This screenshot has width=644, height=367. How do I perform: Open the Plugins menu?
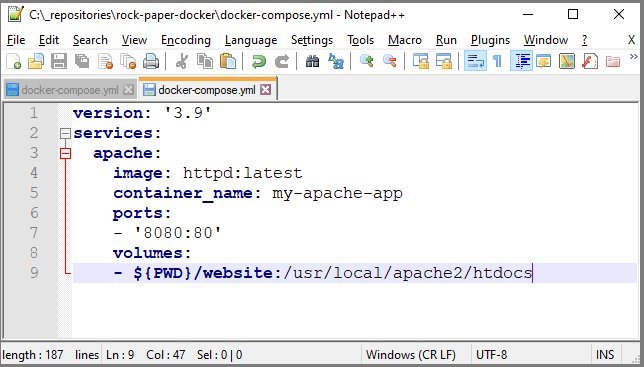pyautogui.click(x=490, y=40)
